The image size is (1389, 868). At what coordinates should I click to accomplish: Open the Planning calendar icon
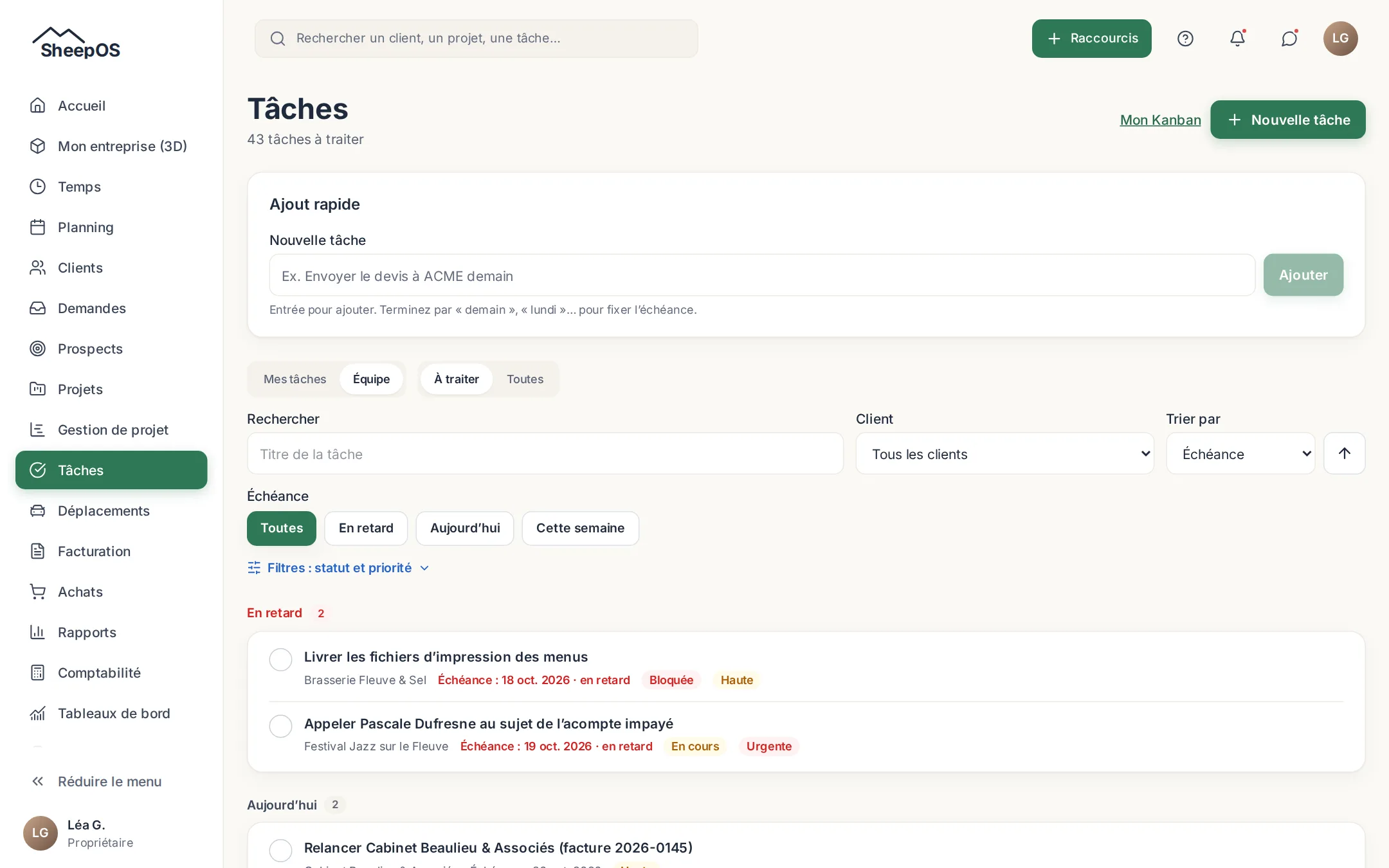[38, 227]
